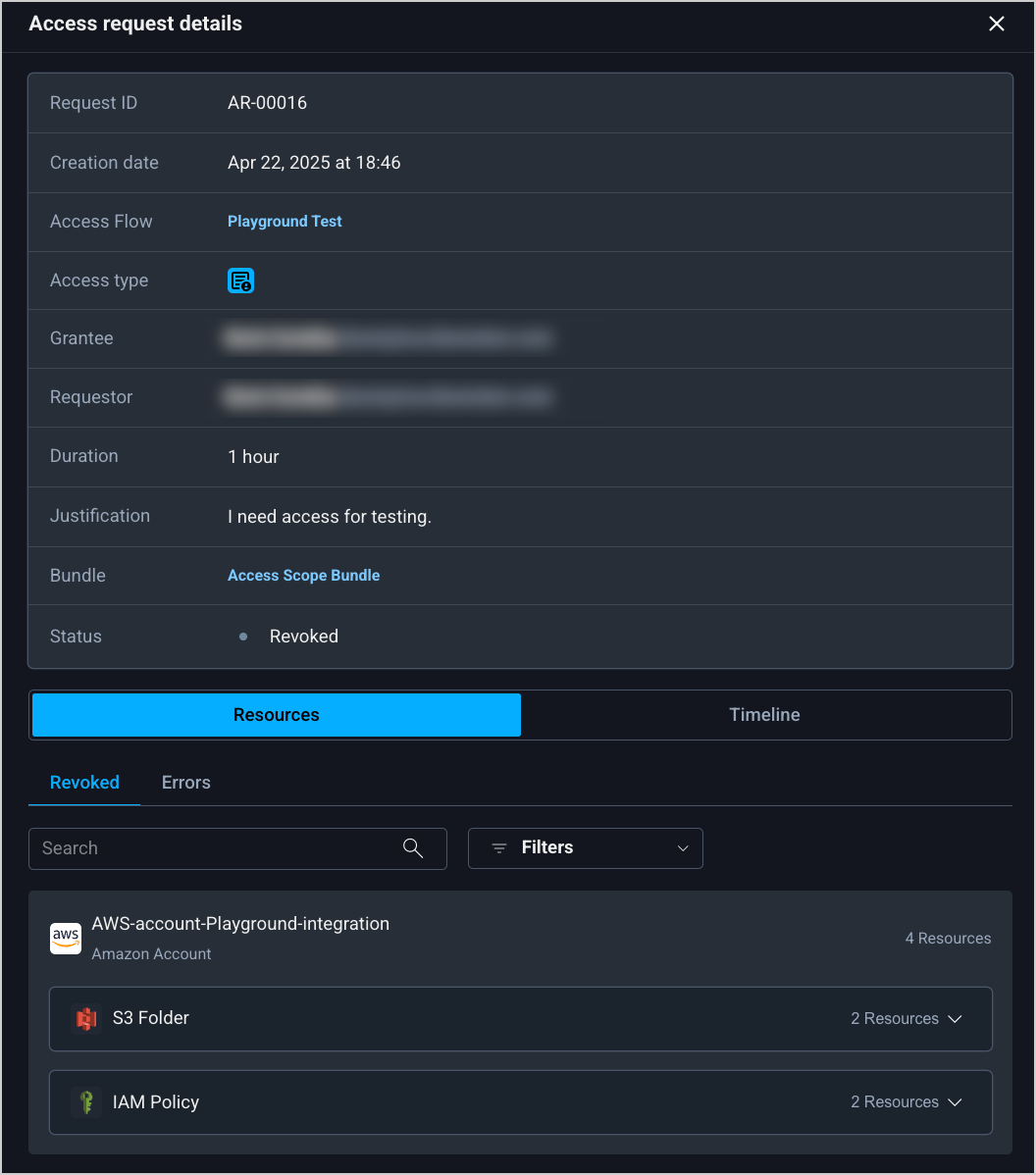
Task: Click the filter lines icon
Action: 499,848
